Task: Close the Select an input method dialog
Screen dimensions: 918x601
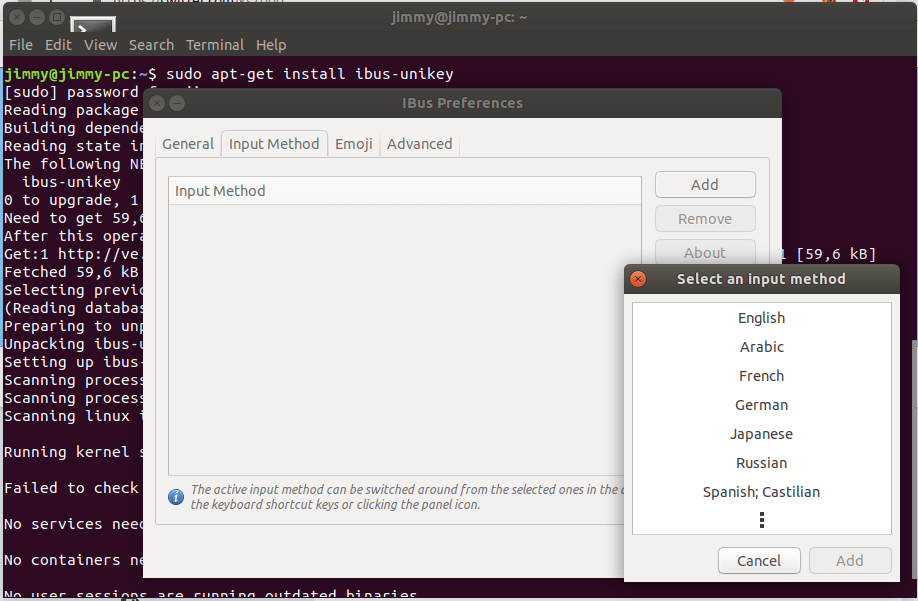Action: [x=638, y=279]
